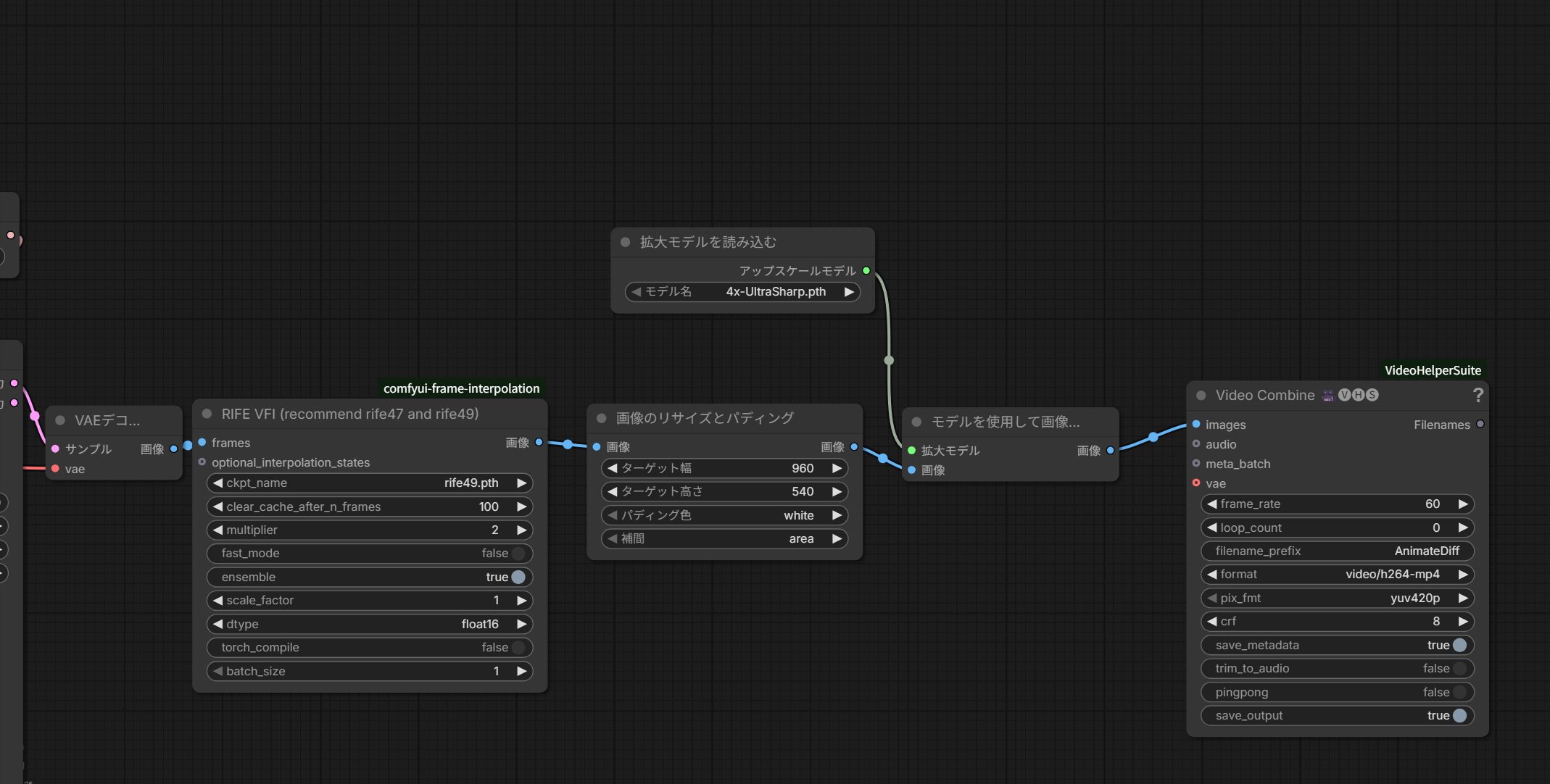The height and width of the screenshot is (784, 1550).
Task: Click the meta_batch input port
Action: (x=1196, y=463)
